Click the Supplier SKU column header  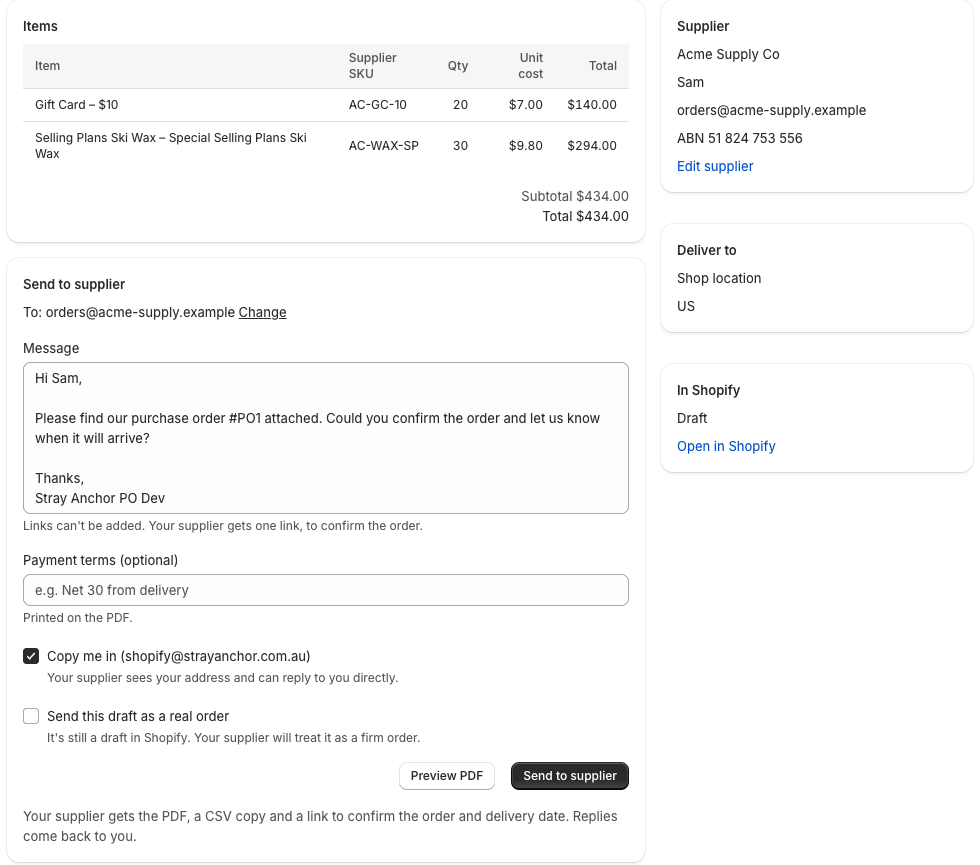pos(372,66)
